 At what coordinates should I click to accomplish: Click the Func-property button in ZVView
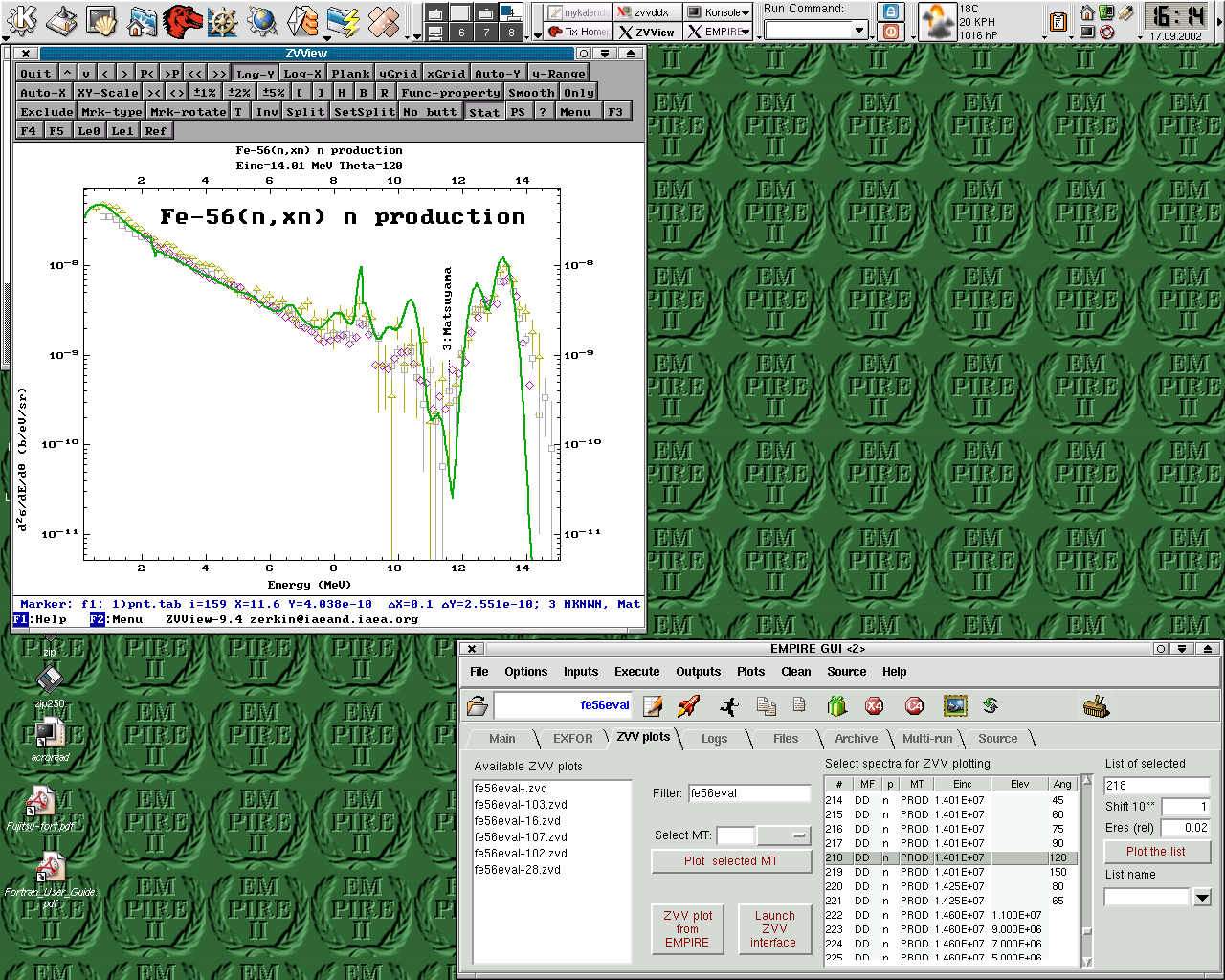point(451,92)
